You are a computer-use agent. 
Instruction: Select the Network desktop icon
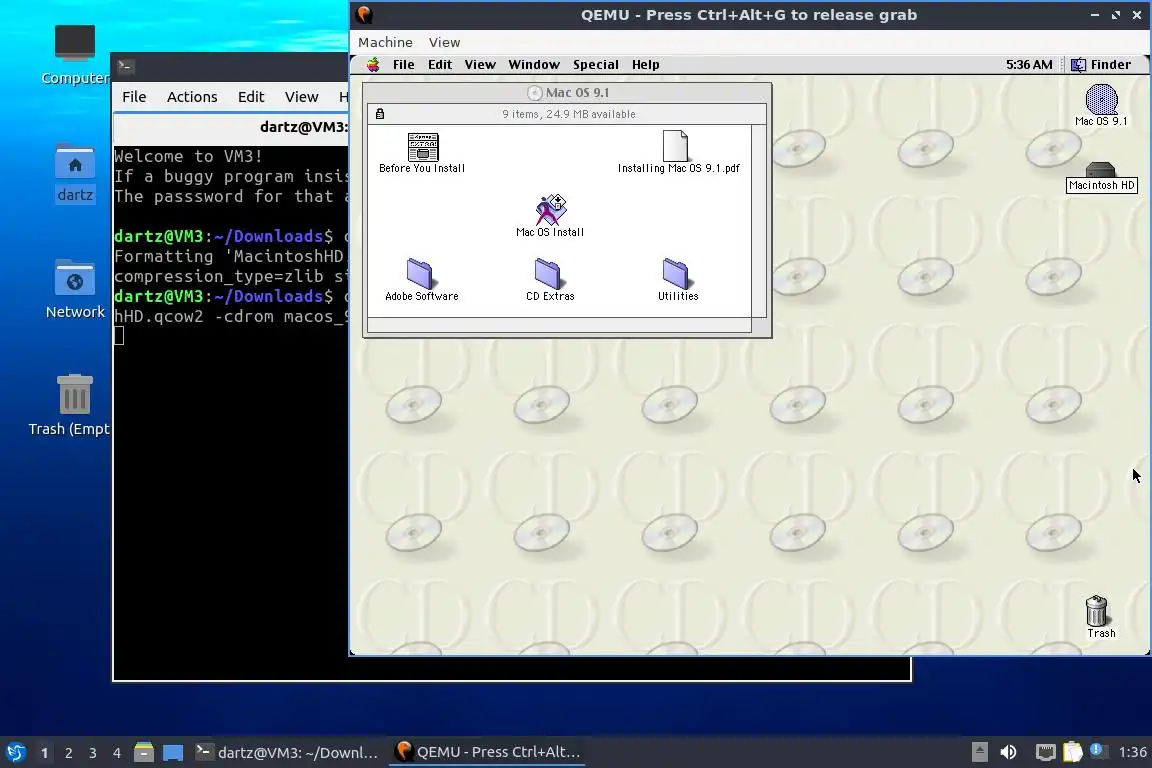coord(74,279)
